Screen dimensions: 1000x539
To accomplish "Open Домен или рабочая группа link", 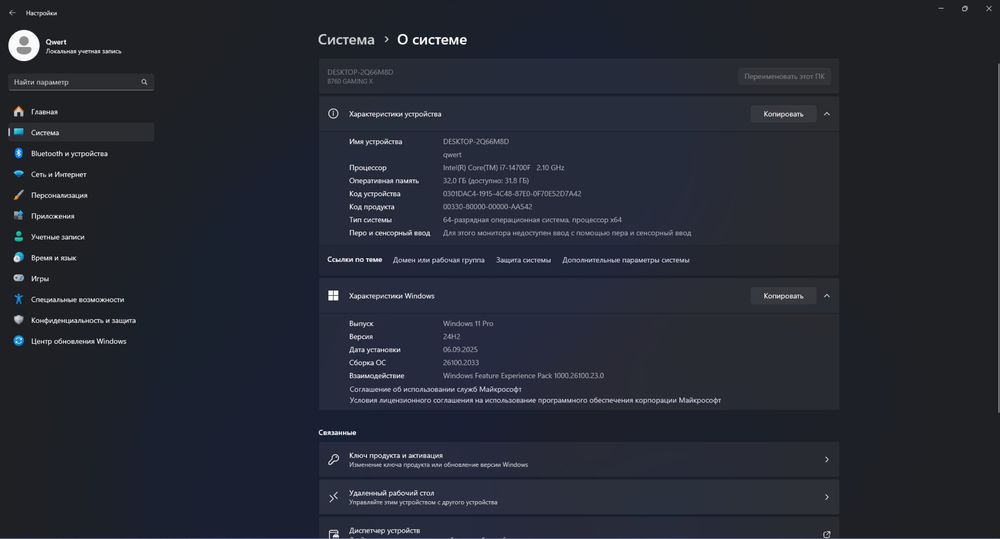I will pos(439,260).
